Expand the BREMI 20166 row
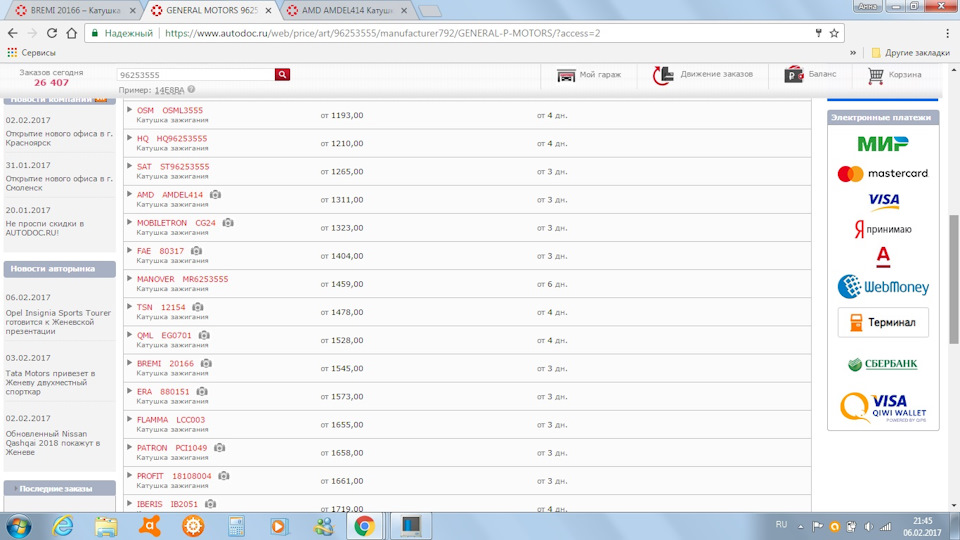The height and width of the screenshot is (540, 960). click(129, 363)
